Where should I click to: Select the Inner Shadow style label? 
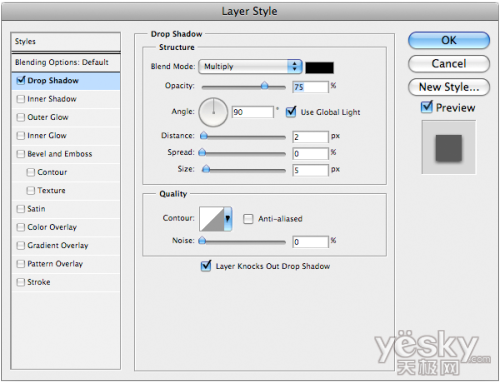click(x=52, y=99)
